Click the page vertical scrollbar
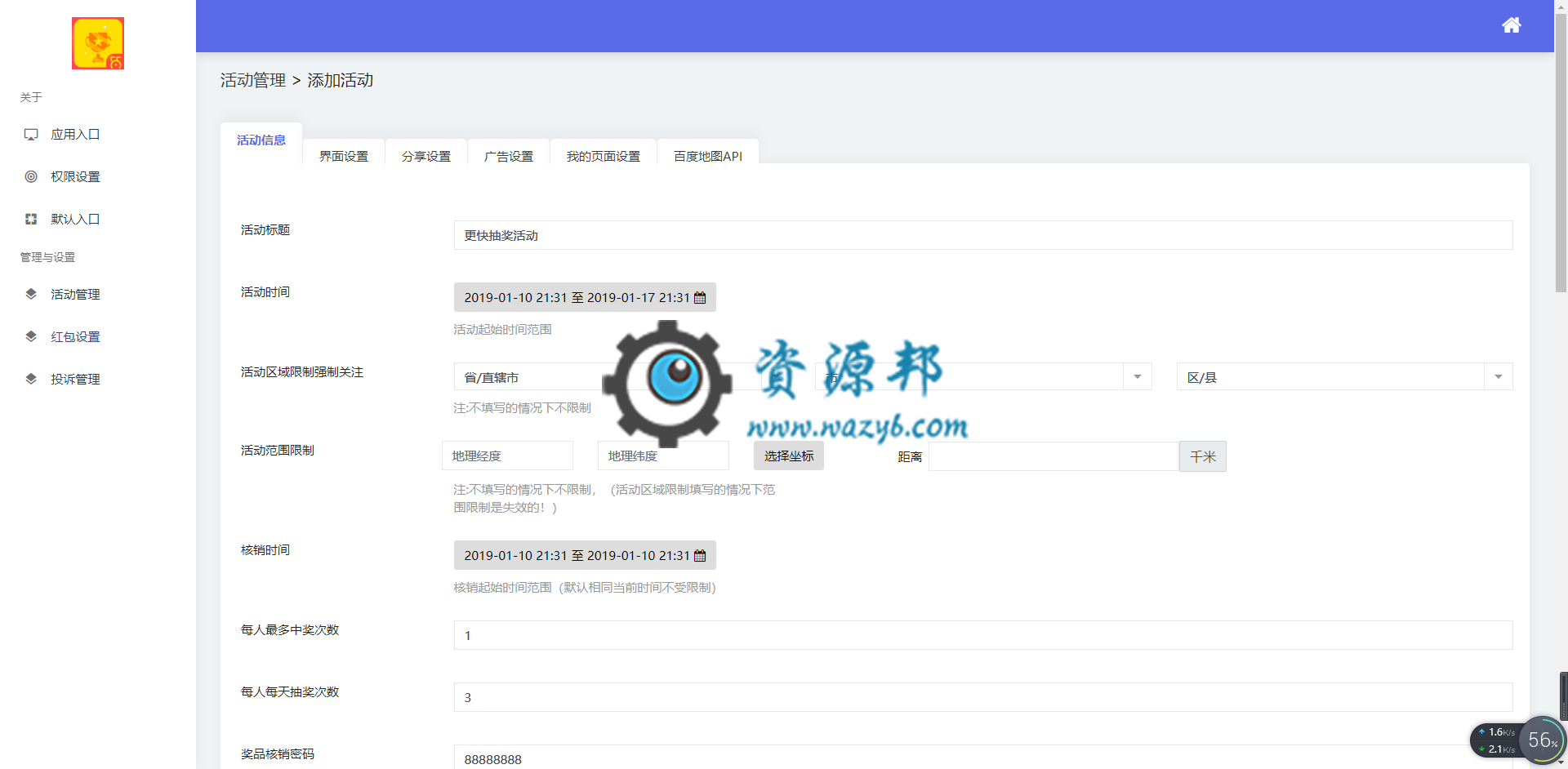Viewport: 1568px width, 769px height. tap(1561, 155)
